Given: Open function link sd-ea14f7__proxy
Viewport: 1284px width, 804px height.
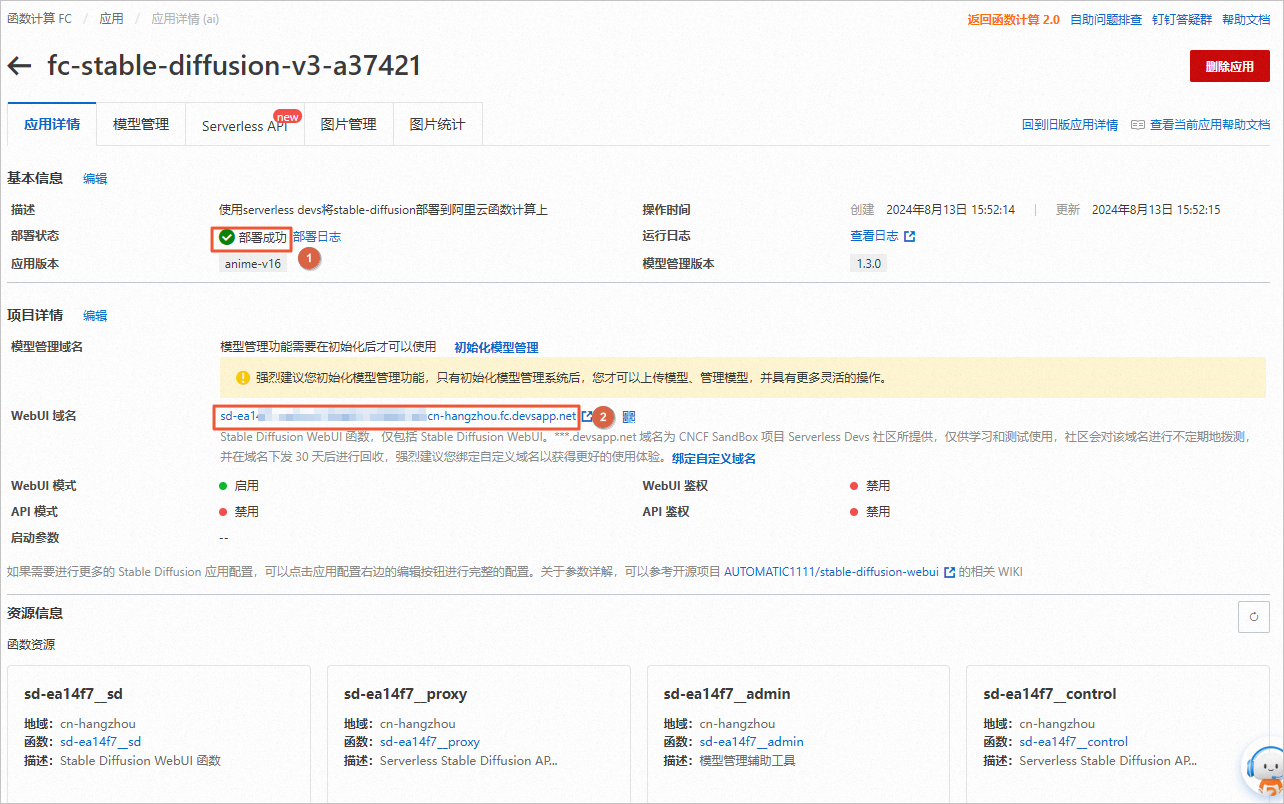Looking at the screenshot, I should pyautogui.click(x=430, y=742).
